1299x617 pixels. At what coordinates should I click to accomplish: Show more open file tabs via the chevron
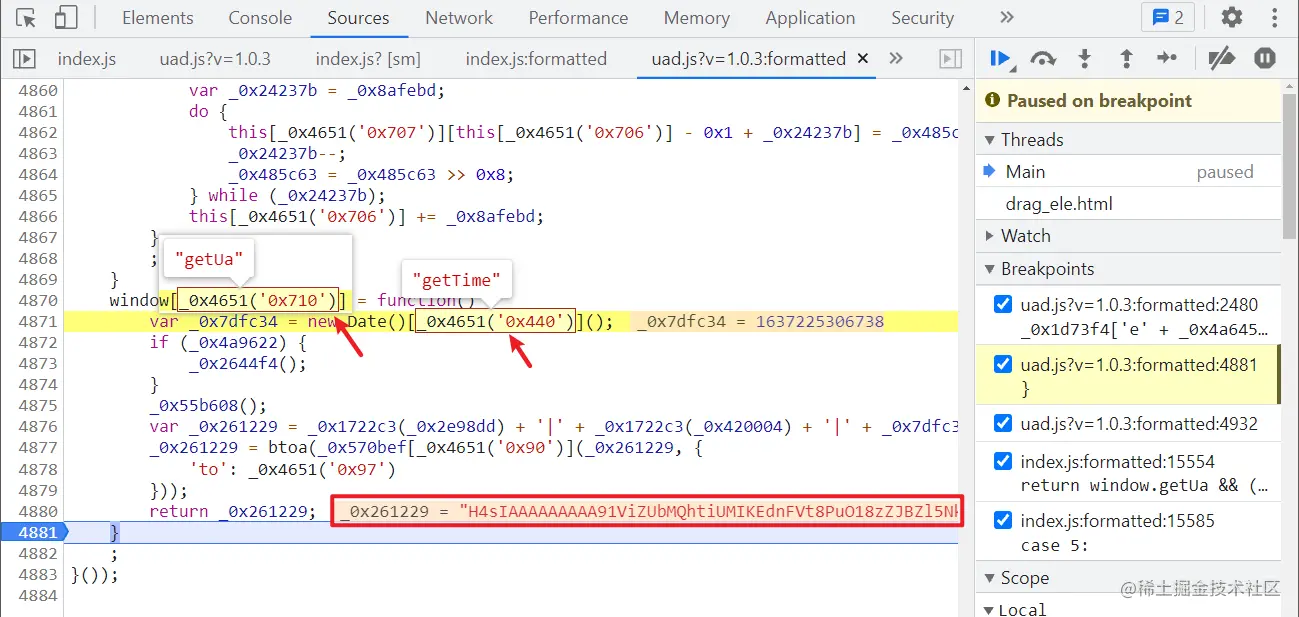[896, 59]
